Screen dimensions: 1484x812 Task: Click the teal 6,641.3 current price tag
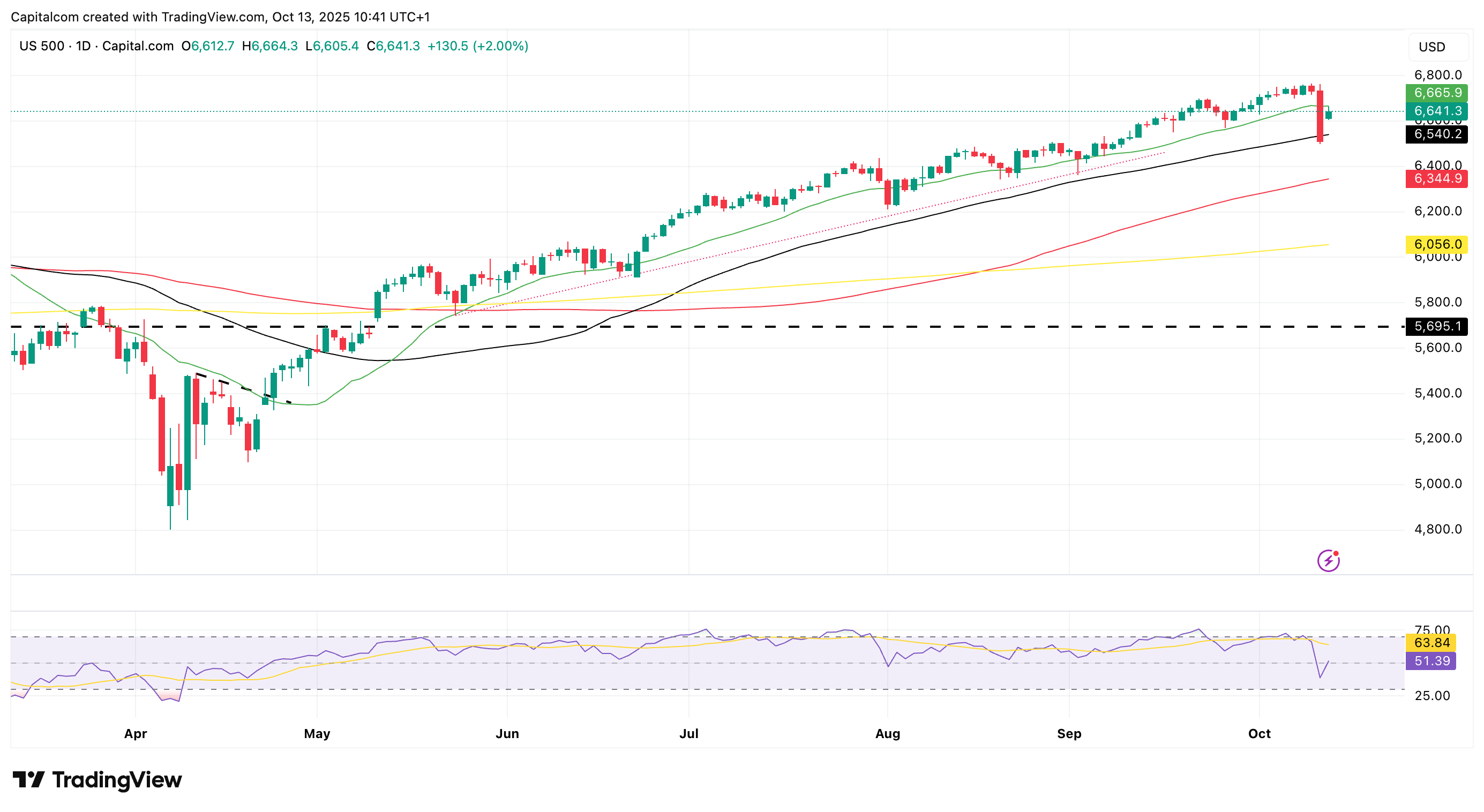[1436, 111]
